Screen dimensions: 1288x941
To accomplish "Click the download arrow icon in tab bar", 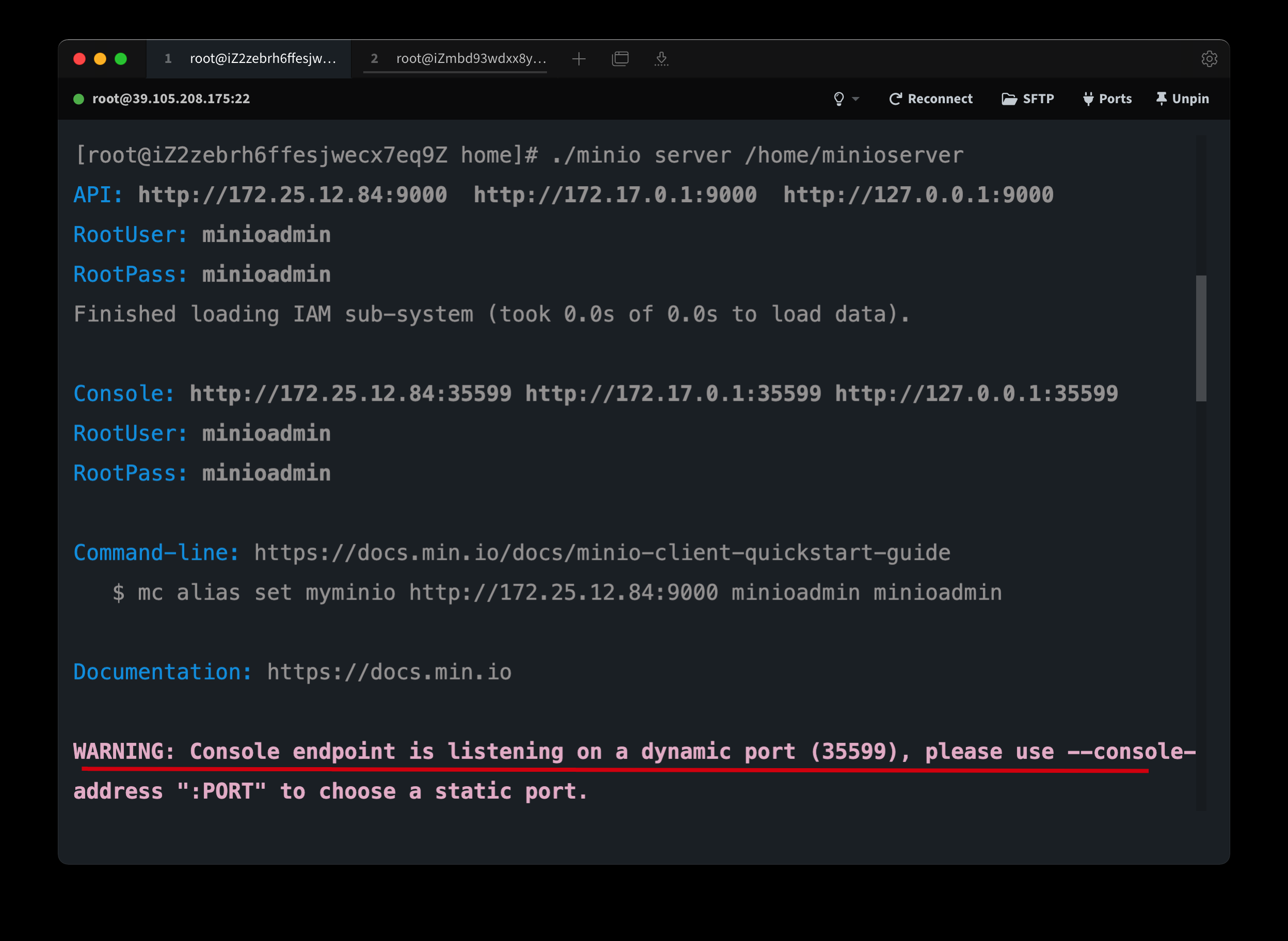I will tap(661, 59).
